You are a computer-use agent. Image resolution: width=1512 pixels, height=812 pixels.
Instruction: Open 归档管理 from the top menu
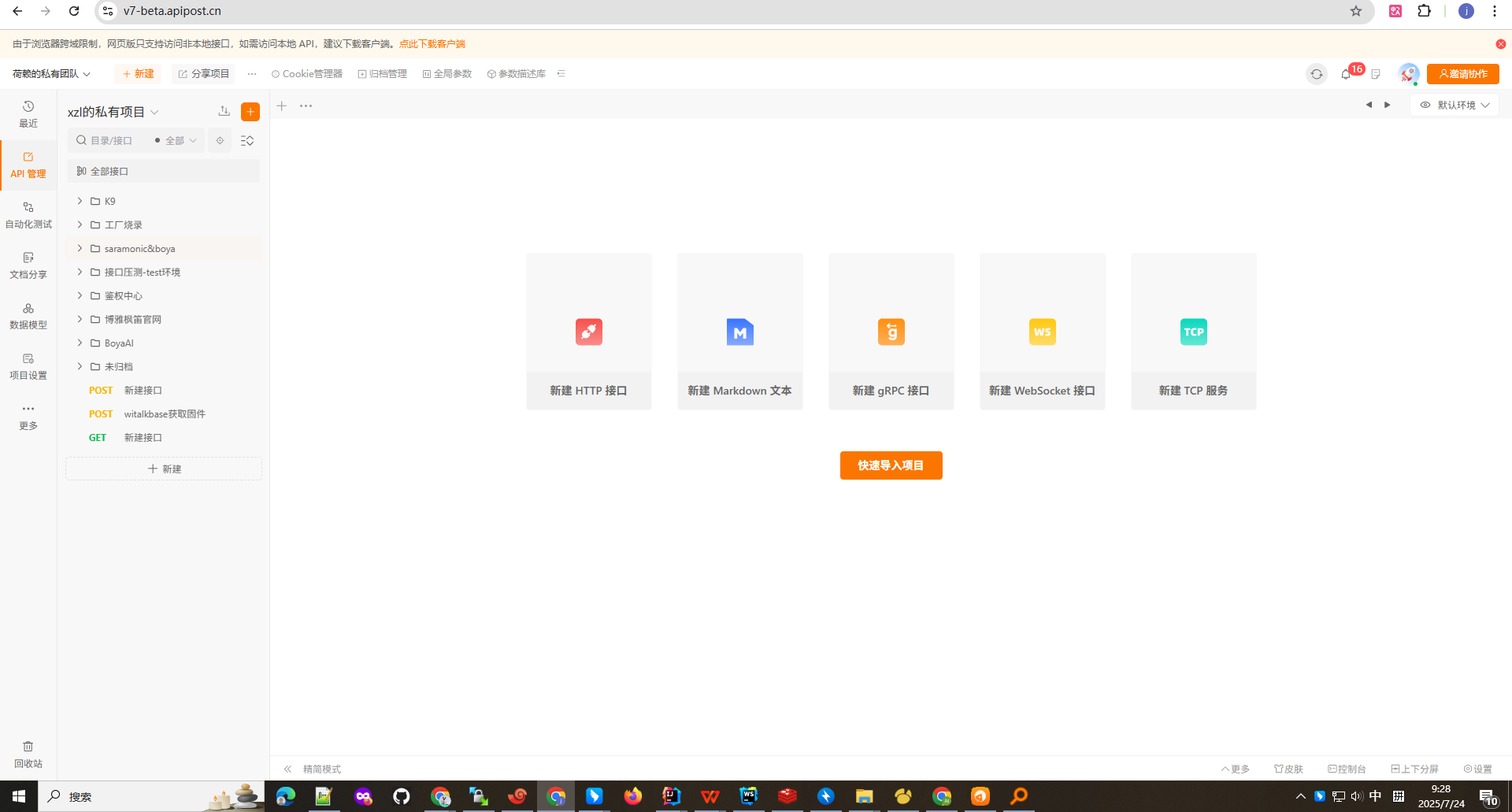point(383,74)
